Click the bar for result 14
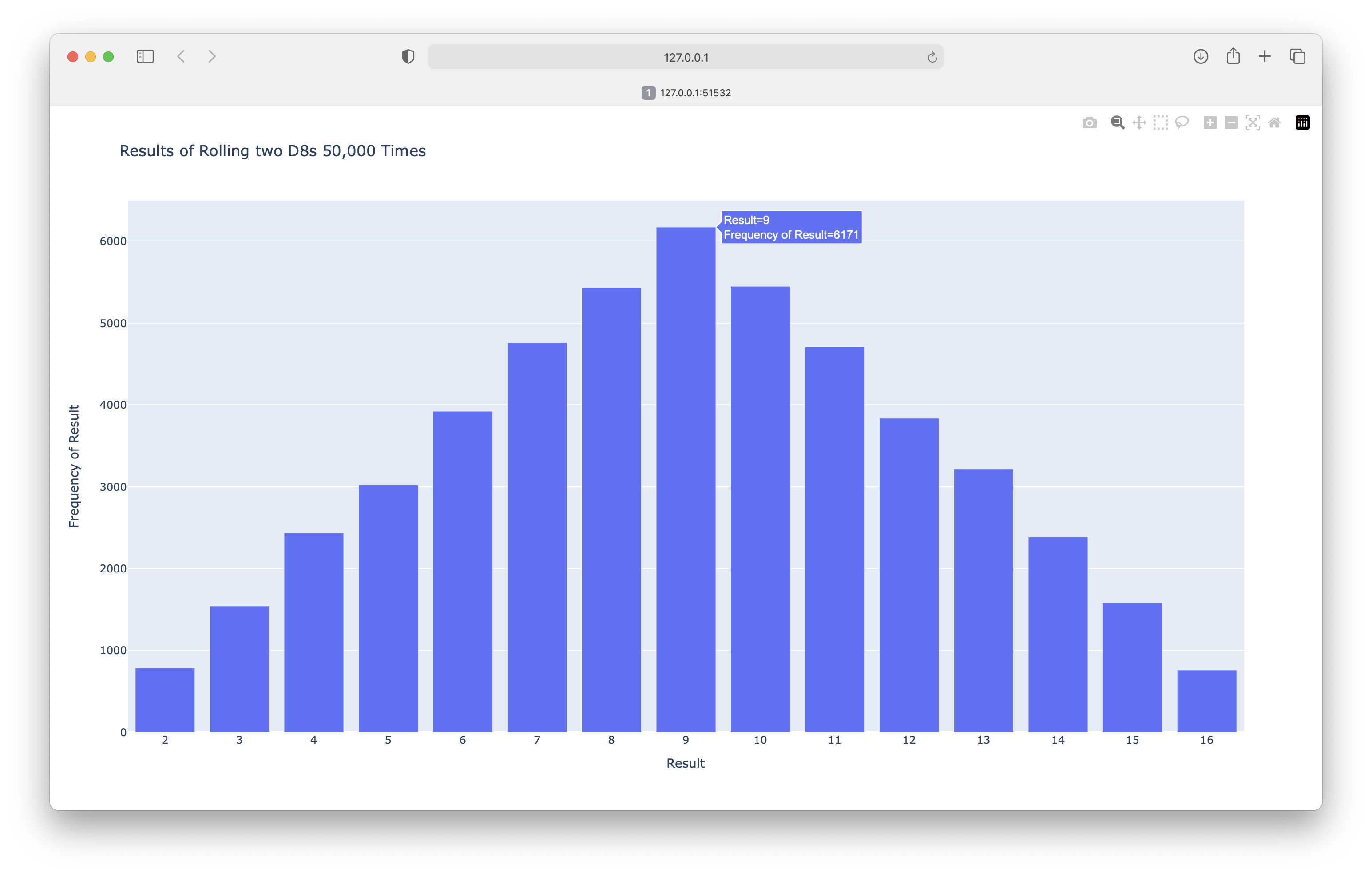The height and width of the screenshot is (876, 1372). [1058, 635]
